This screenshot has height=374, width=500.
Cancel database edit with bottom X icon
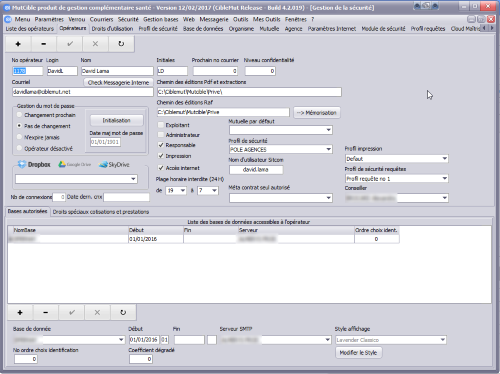click(97, 313)
